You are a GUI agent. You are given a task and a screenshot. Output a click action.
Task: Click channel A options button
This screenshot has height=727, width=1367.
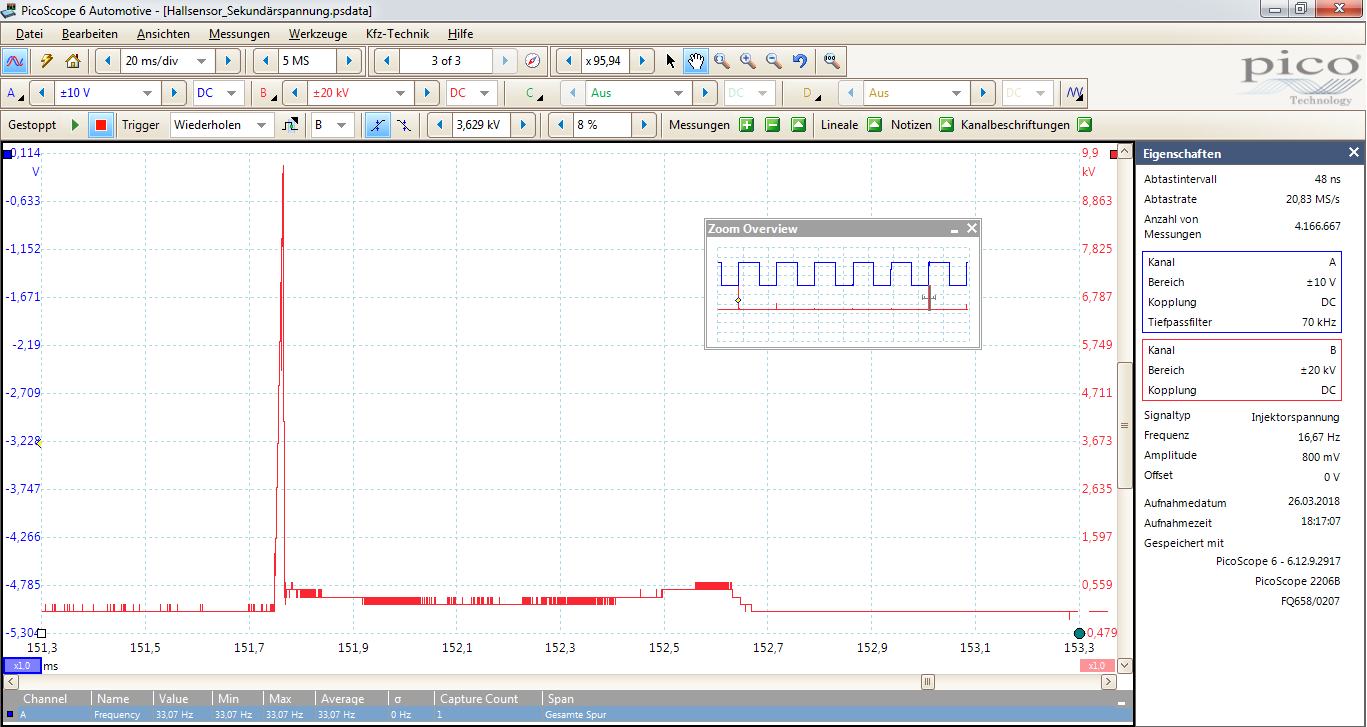click(x=15, y=93)
